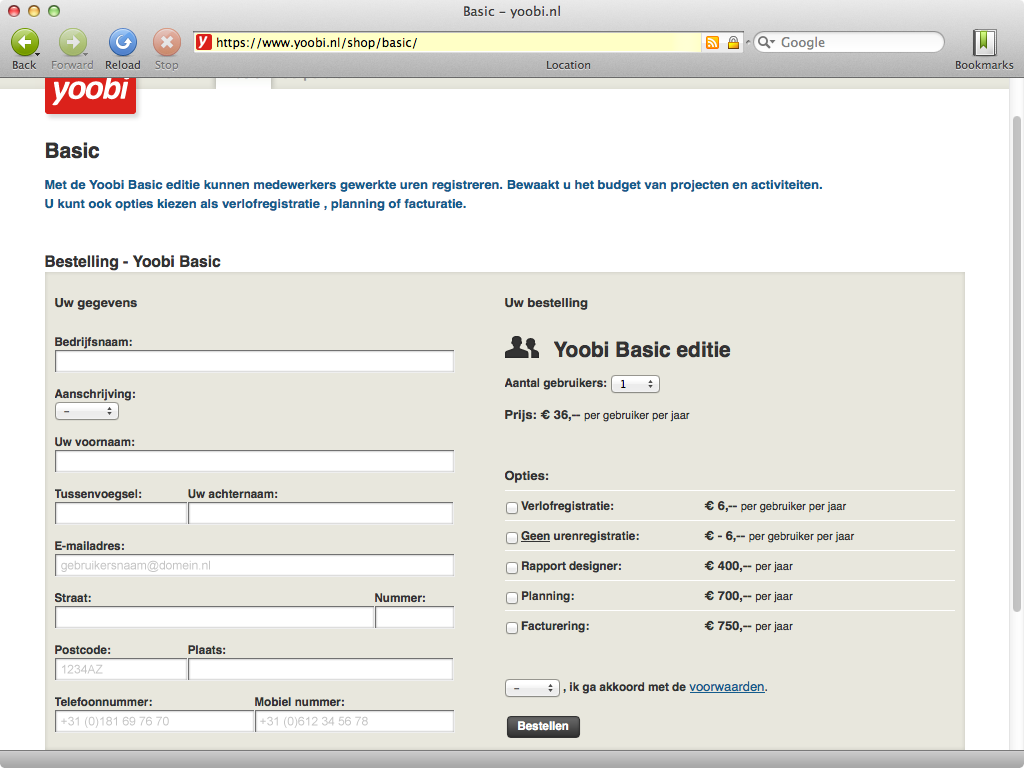Click the Postcode field
Viewport: 1024px width, 768px height.
point(121,669)
